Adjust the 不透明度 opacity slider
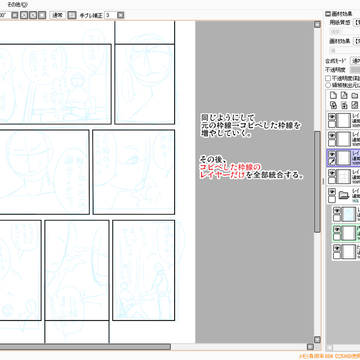The width and height of the screenshot is (360, 360). click(355, 70)
